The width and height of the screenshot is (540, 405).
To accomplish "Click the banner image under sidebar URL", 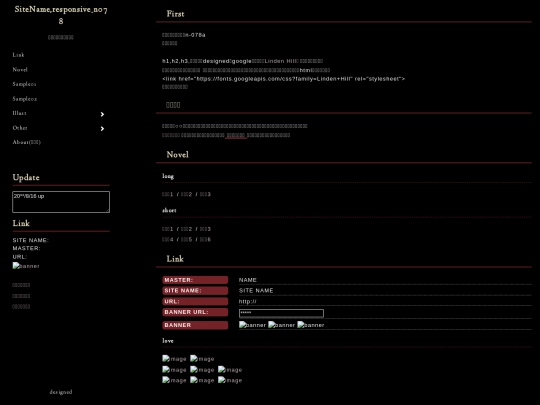I will pos(26,266).
